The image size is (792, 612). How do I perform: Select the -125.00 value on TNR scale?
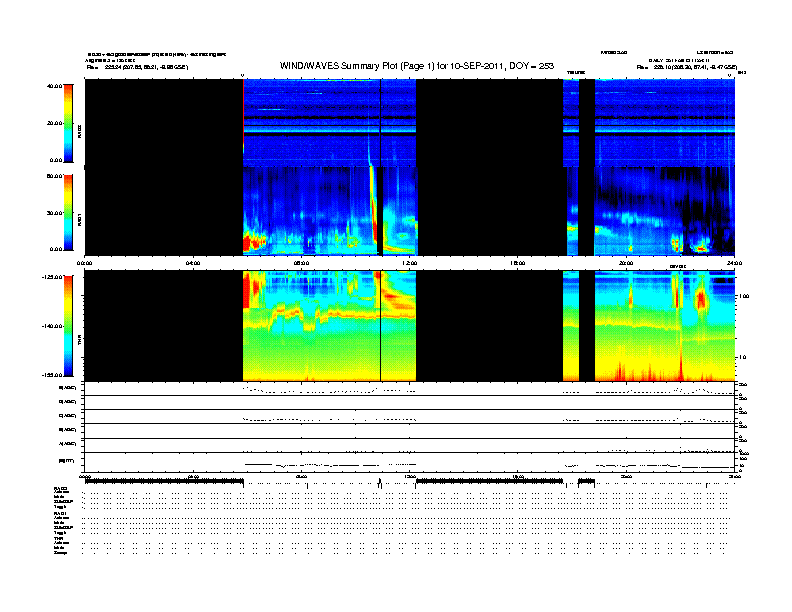click(x=53, y=277)
